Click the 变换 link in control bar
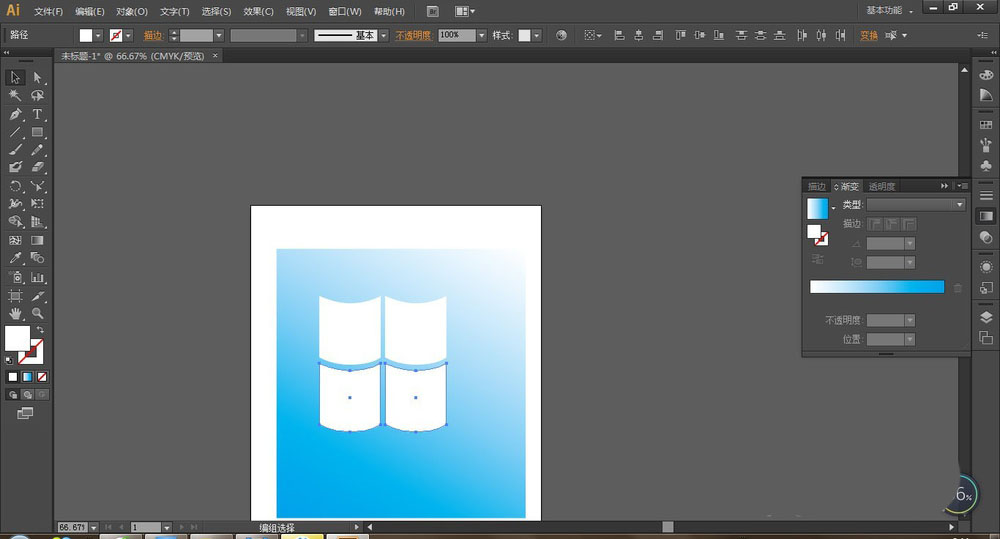This screenshot has width=1000, height=539. (869, 35)
